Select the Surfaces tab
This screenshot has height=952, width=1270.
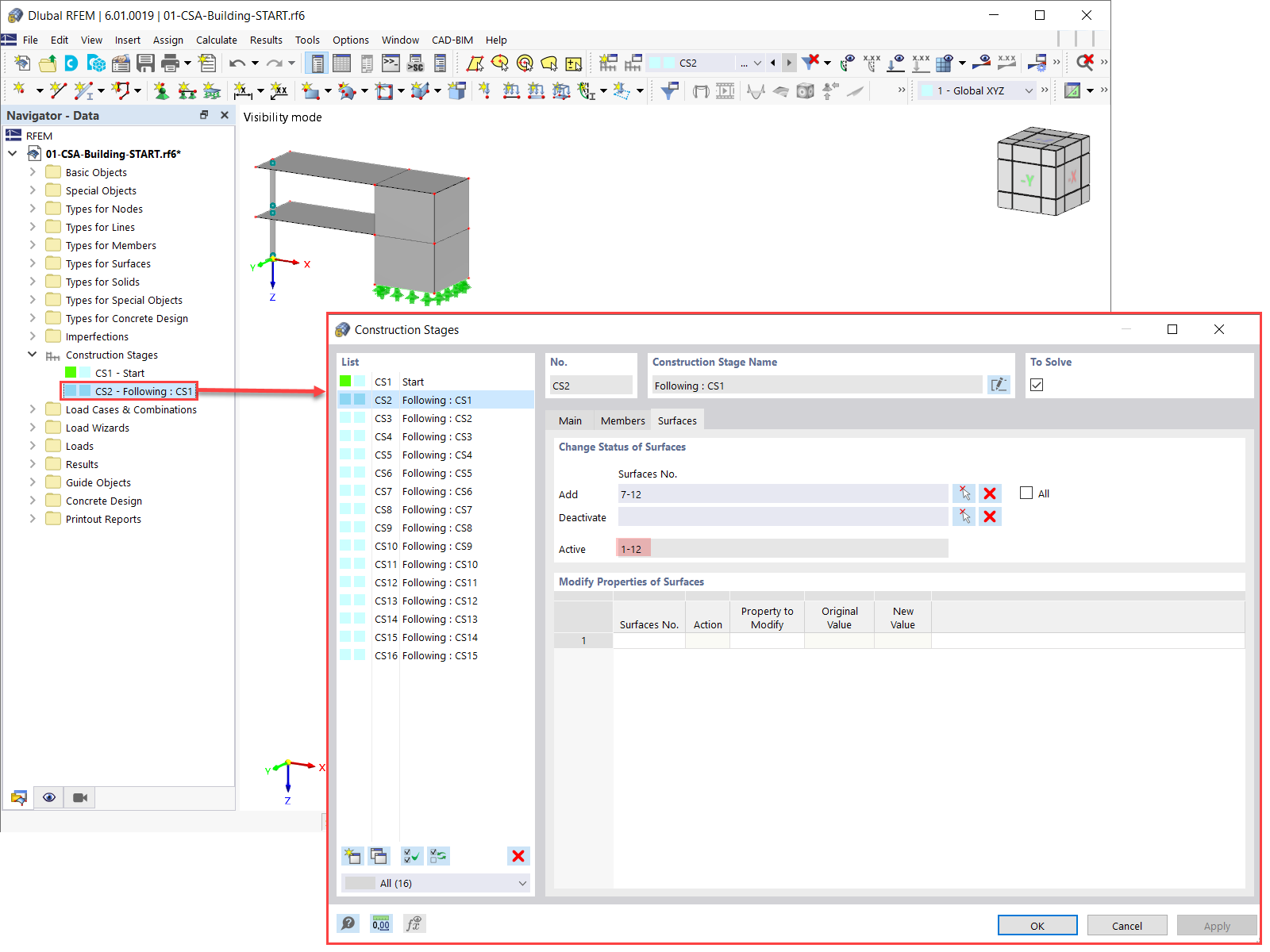677,420
